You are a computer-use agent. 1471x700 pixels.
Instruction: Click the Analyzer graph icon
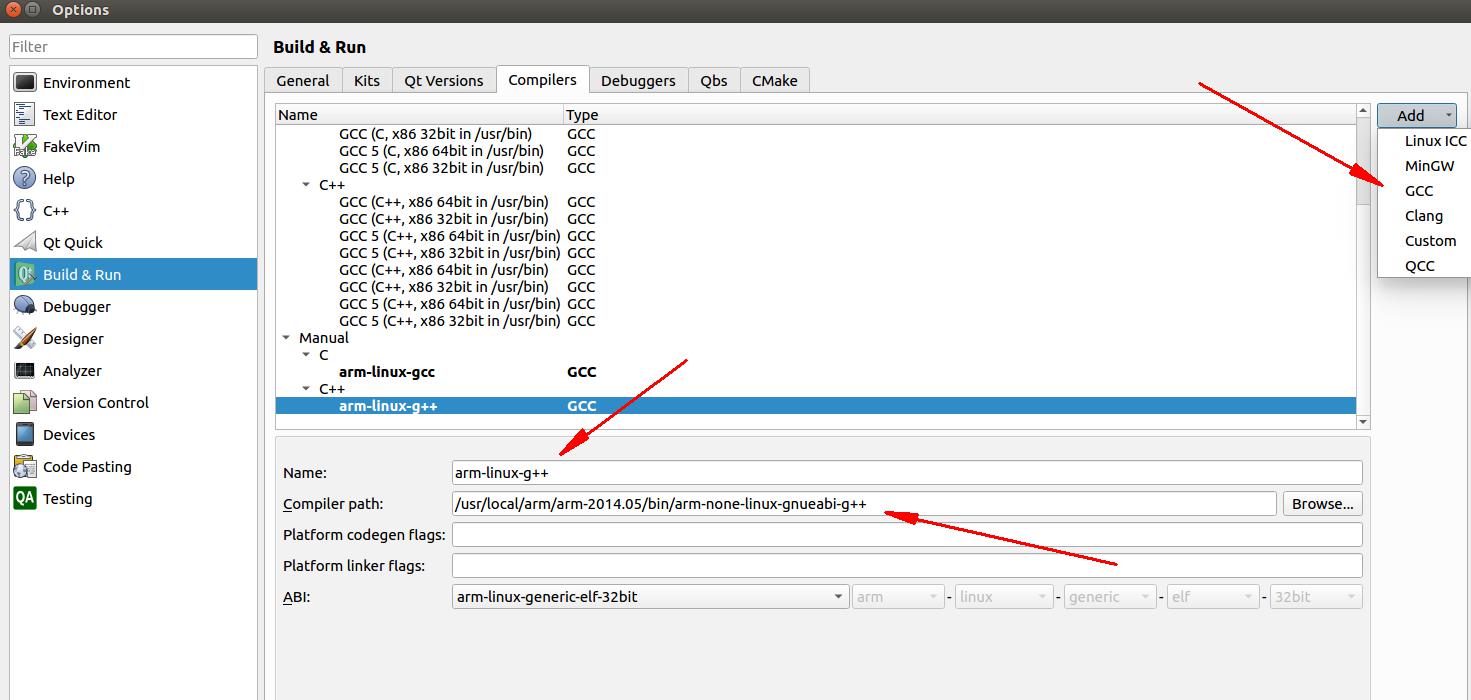click(25, 371)
